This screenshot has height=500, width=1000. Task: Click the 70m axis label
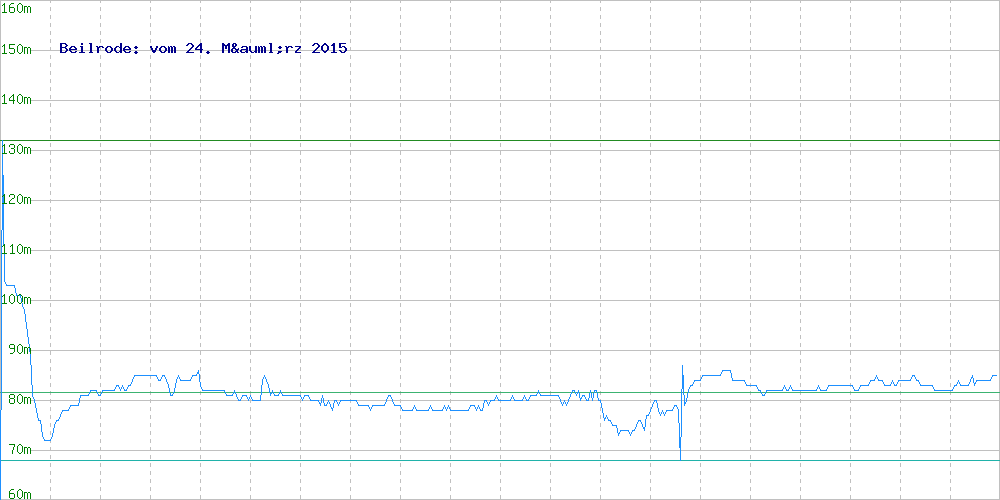click(20, 450)
